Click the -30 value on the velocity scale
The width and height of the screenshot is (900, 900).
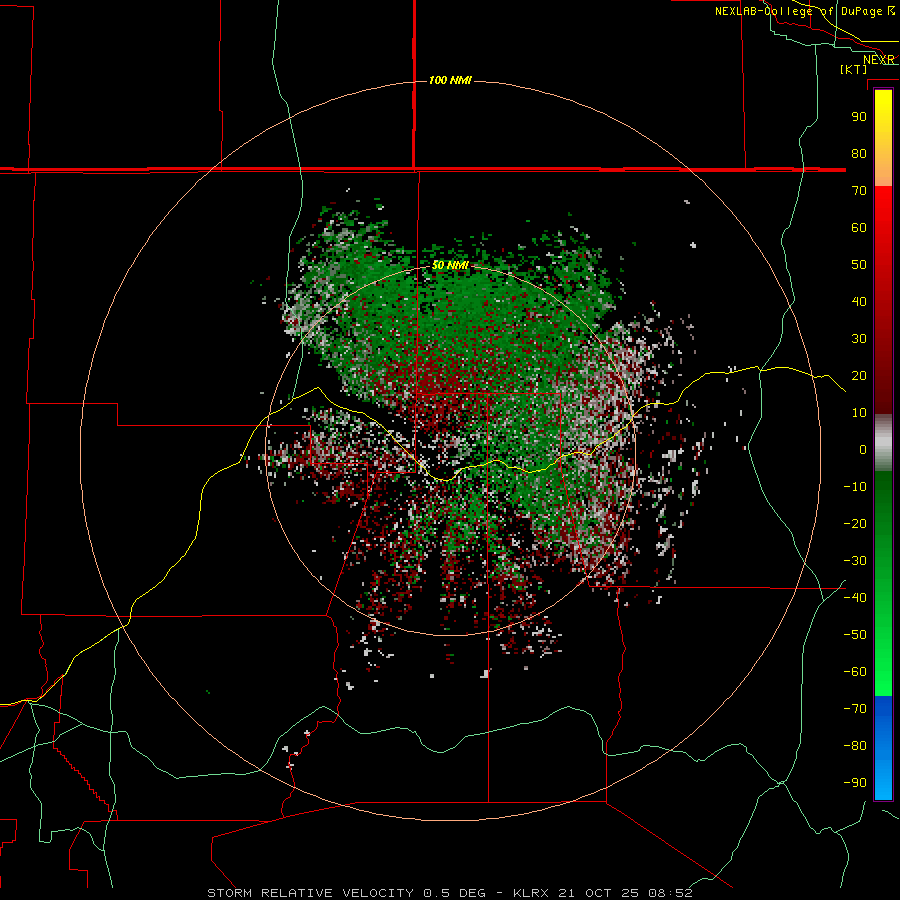click(x=855, y=561)
